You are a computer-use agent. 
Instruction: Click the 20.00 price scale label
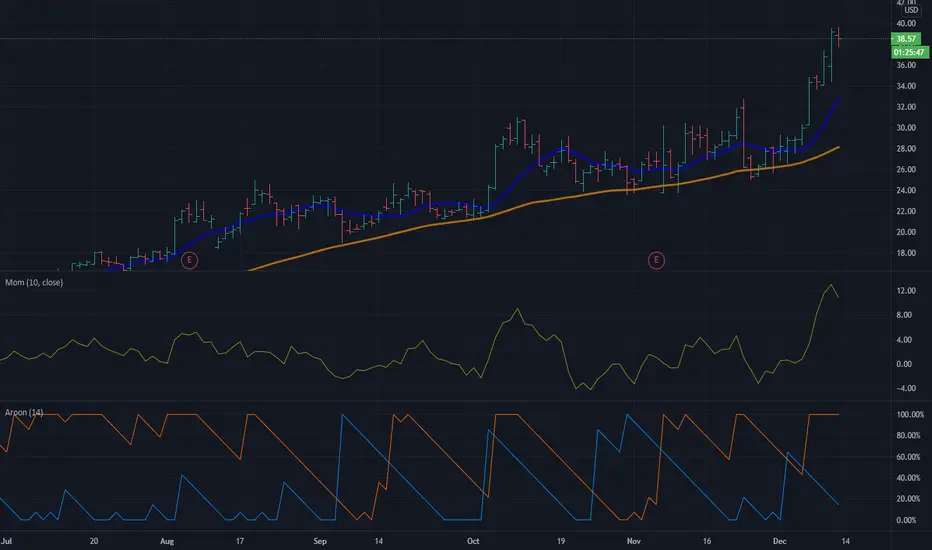click(x=906, y=232)
